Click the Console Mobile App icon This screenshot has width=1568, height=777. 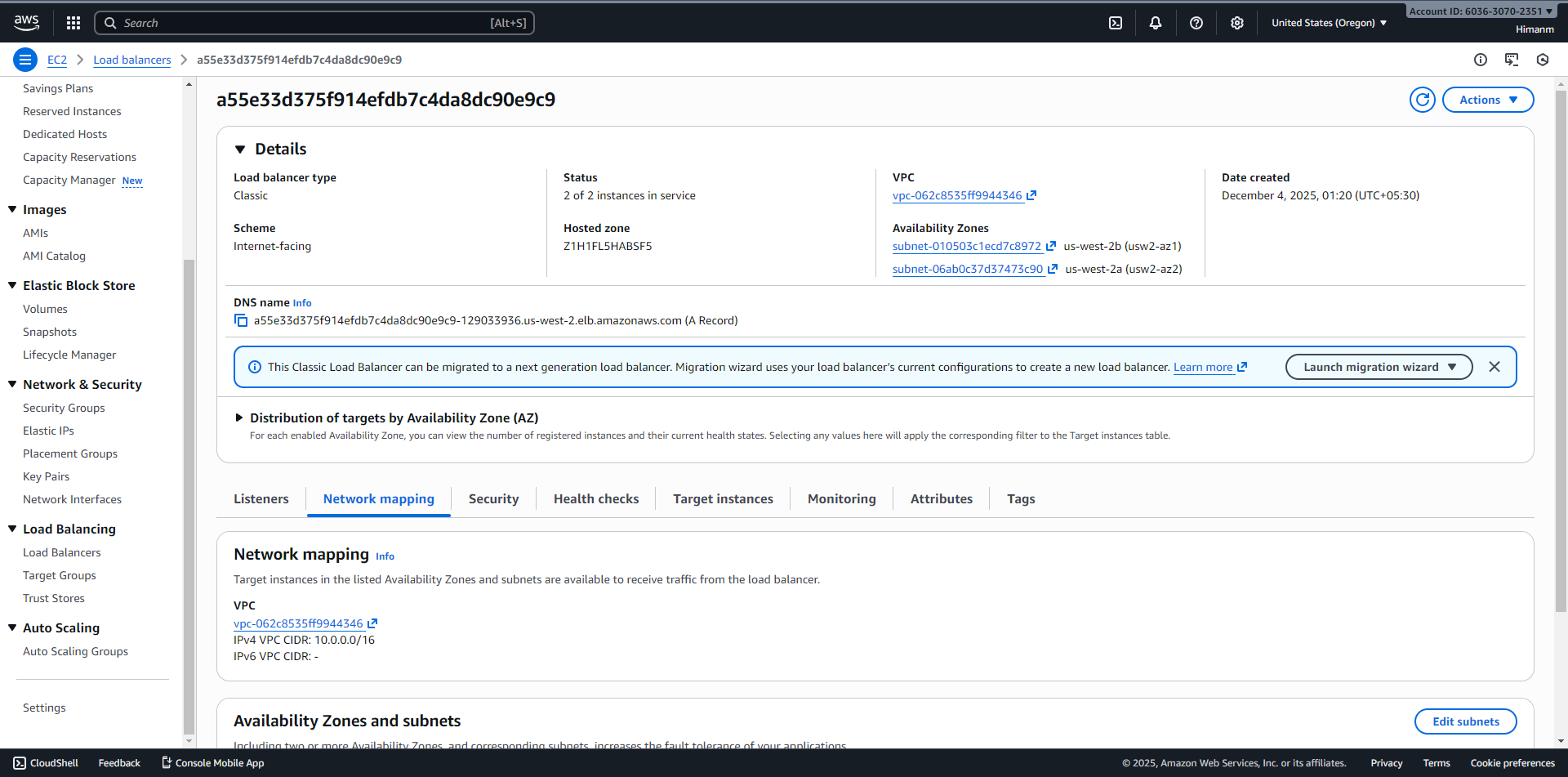[x=165, y=762]
